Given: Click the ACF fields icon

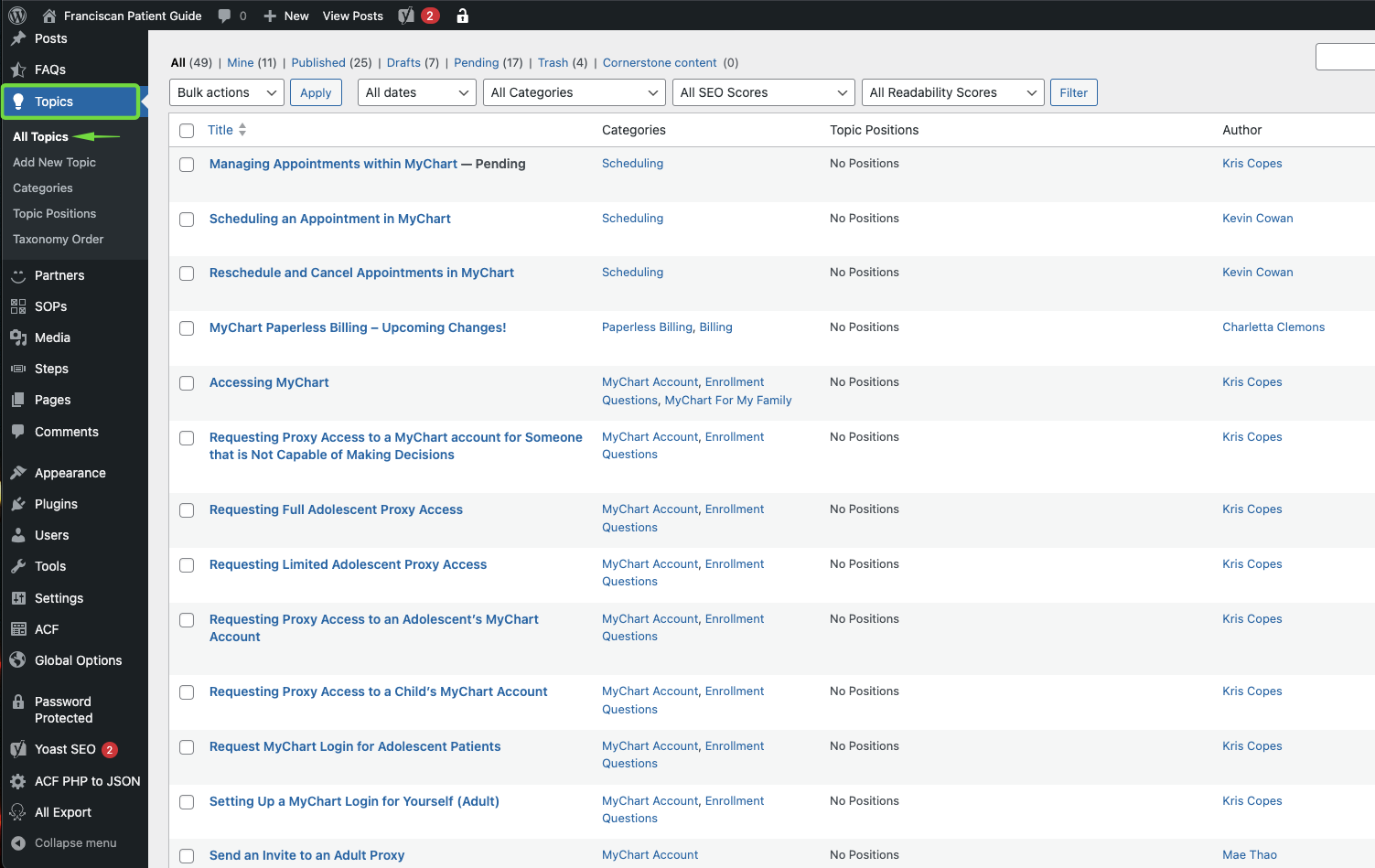Looking at the screenshot, I should 18,629.
